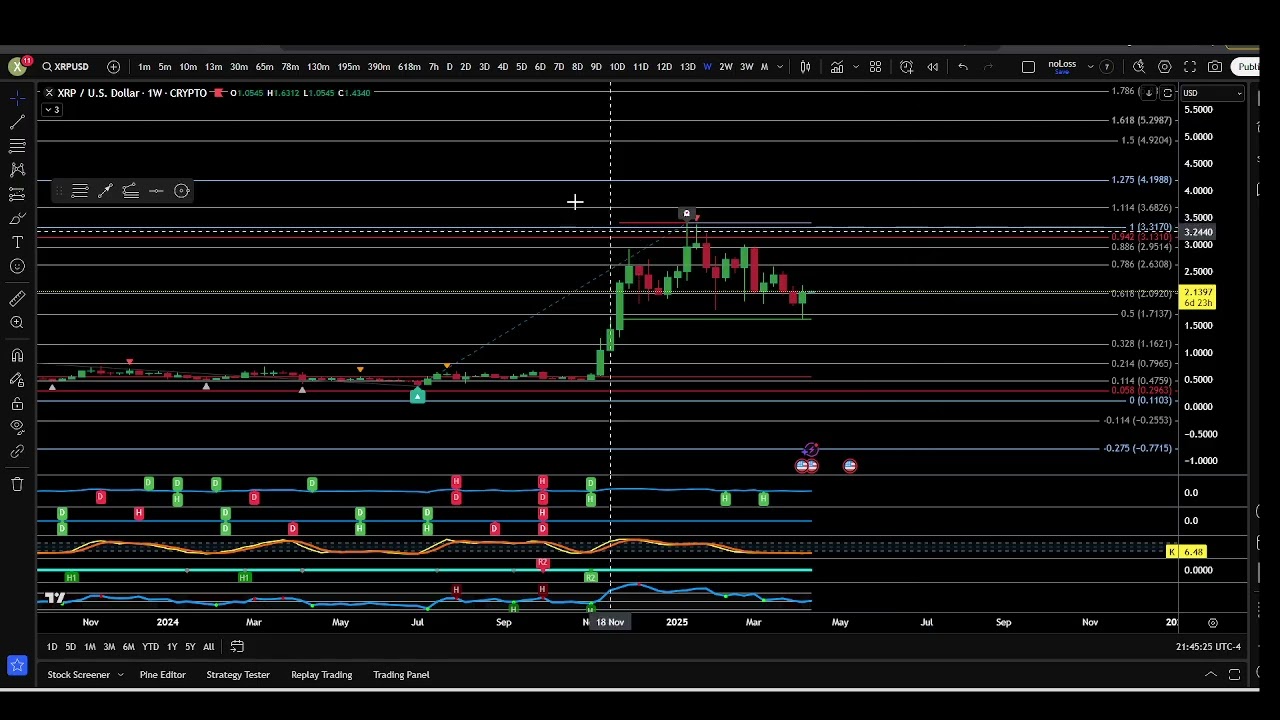Open the go-to-date calendar button
The image size is (1280, 720).
[x=237, y=647]
